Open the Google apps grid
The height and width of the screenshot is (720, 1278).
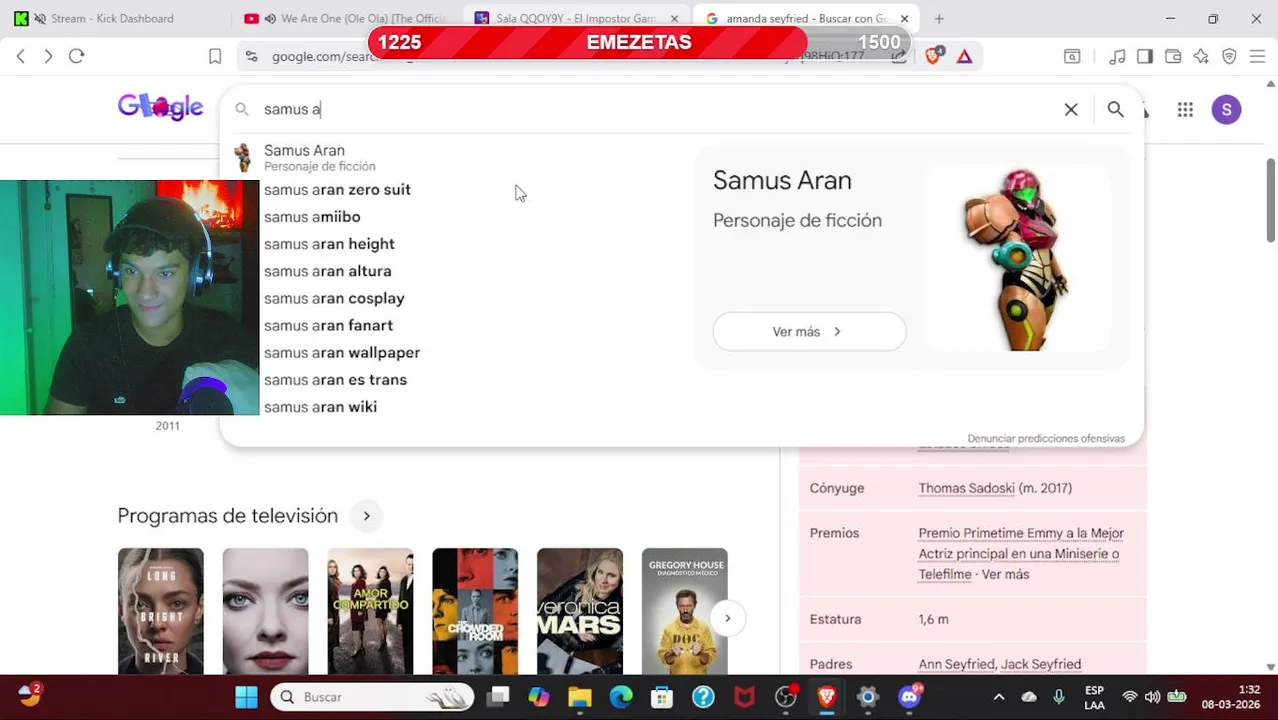pos(1185,110)
